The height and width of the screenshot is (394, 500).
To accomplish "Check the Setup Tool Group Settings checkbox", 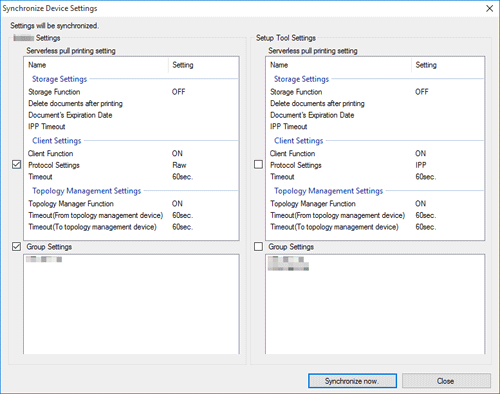I will coord(258,247).
